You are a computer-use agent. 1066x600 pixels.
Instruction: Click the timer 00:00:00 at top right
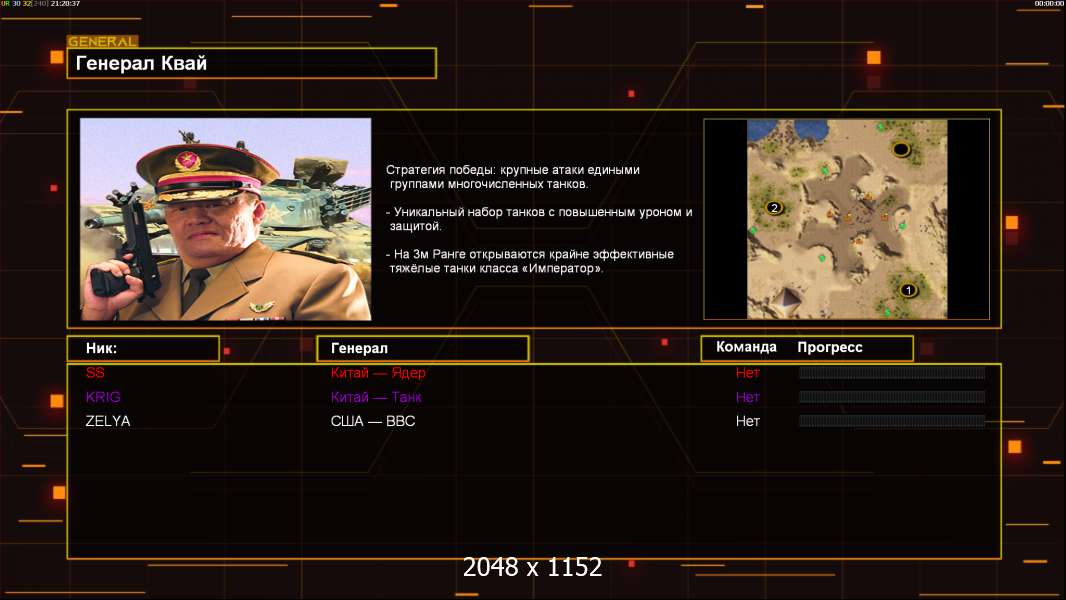(x=1049, y=3)
